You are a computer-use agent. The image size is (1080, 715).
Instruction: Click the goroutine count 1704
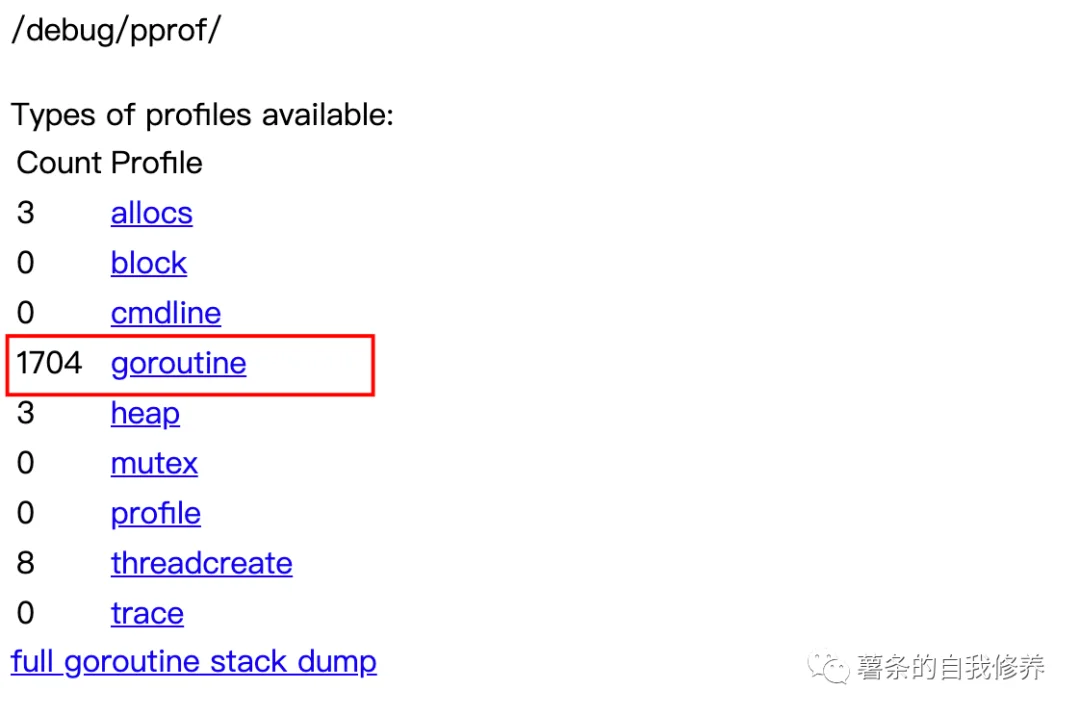pos(49,362)
